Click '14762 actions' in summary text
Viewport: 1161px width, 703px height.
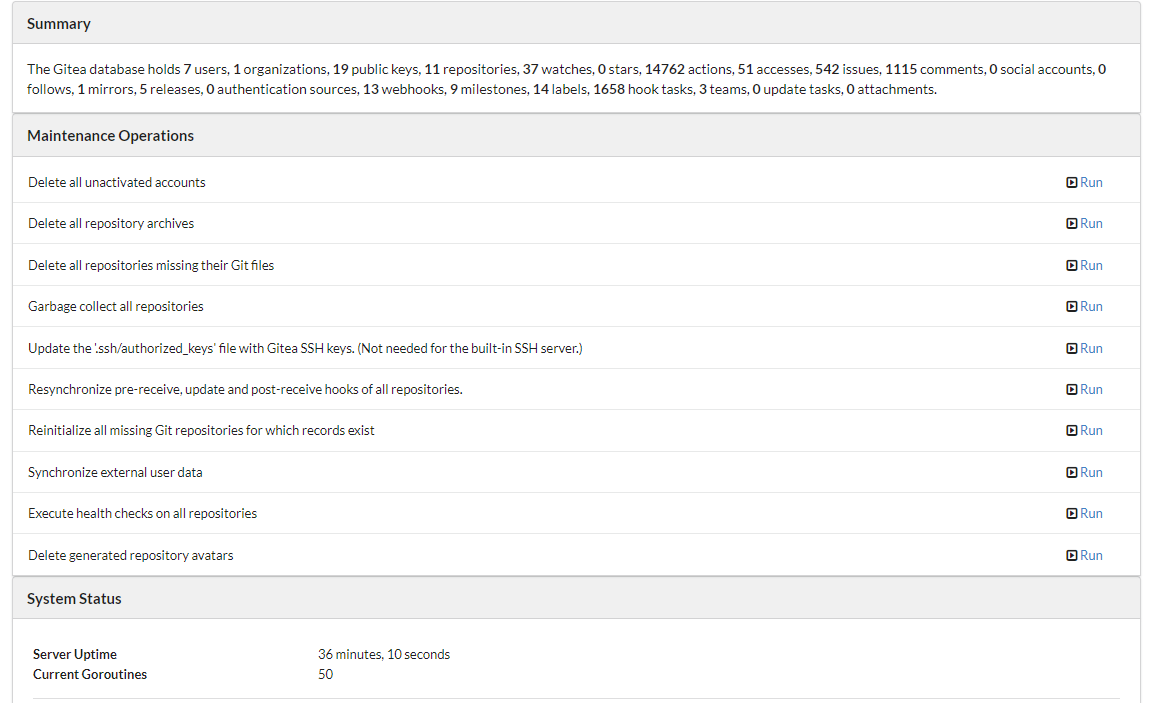point(688,69)
